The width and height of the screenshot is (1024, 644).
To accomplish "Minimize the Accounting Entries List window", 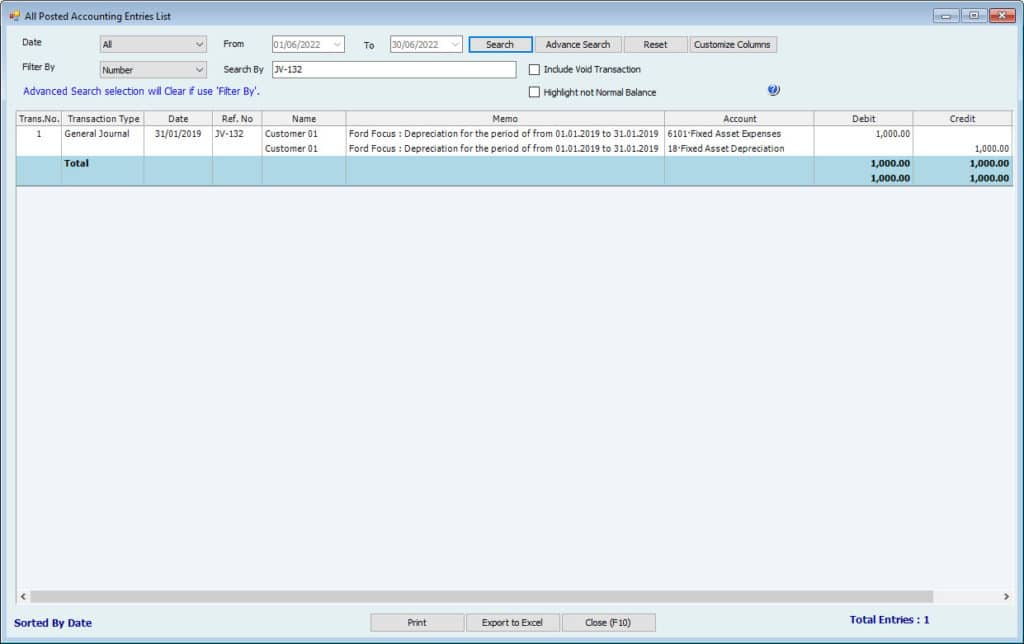I will point(946,16).
